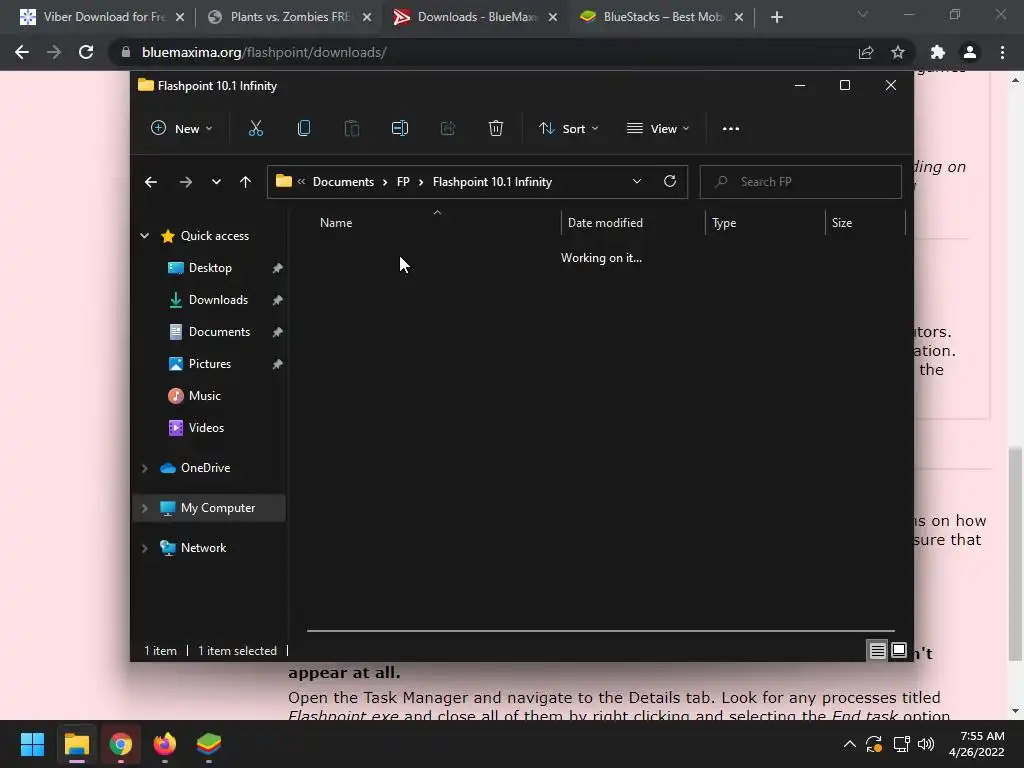The width and height of the screenshot is (1024, 768).
Task: Open Chrome profile icon
Action: coord(970,52)
